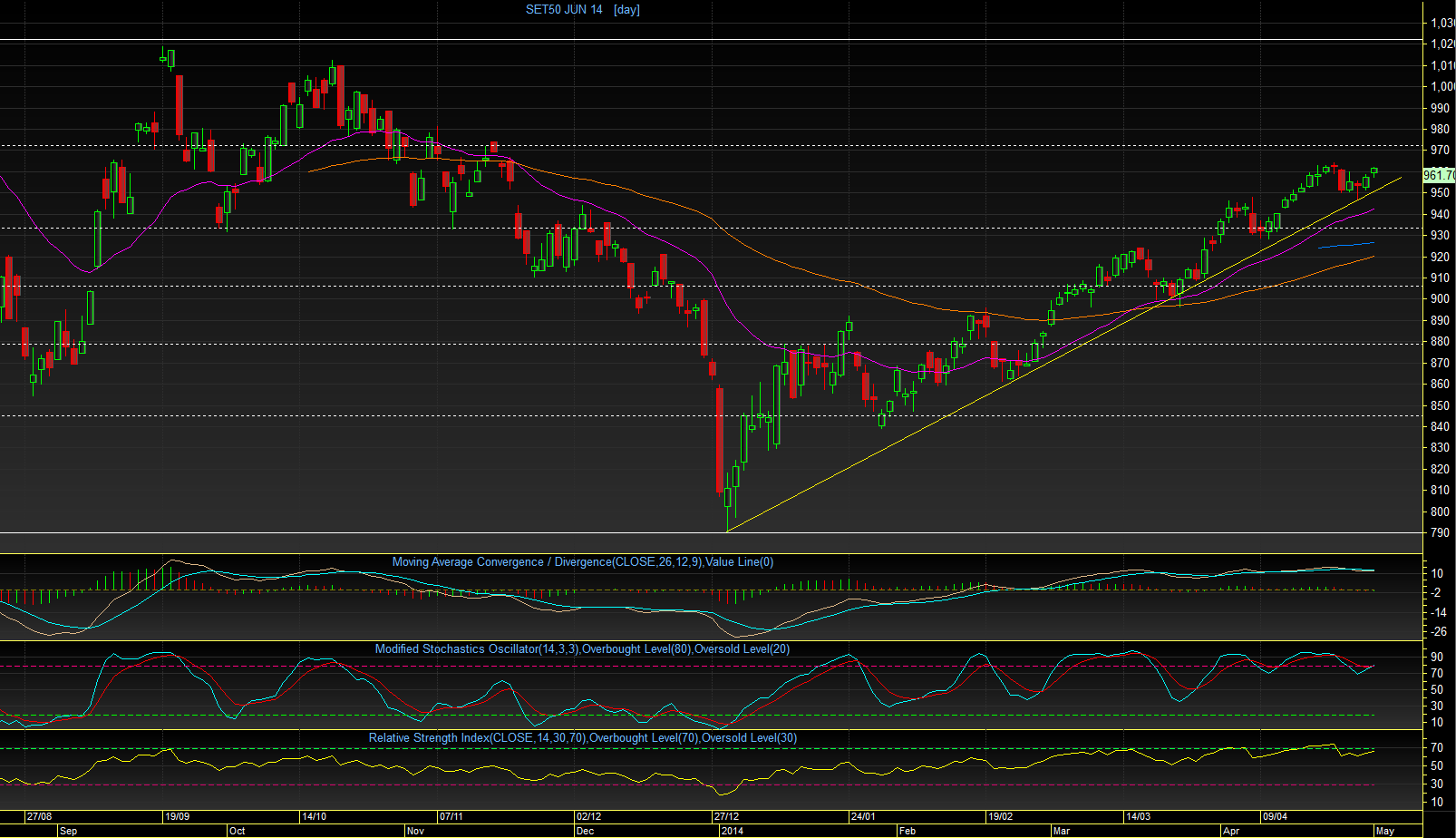The image size is (1456, 838).
Task: Click the -2 value on MACD axis
Action: [1437, 593]
